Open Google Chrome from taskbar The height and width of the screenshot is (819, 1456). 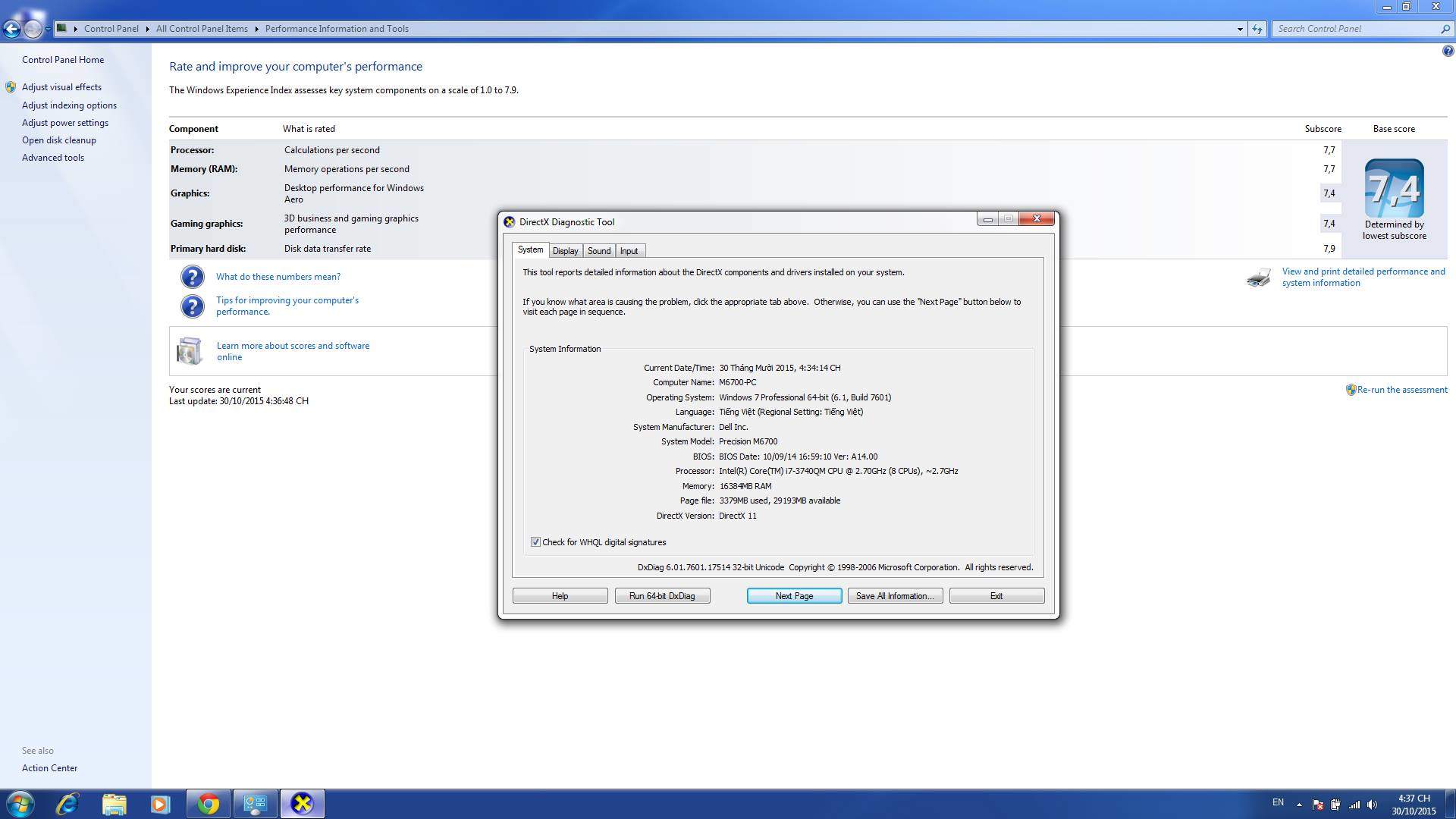click(208, 804)
